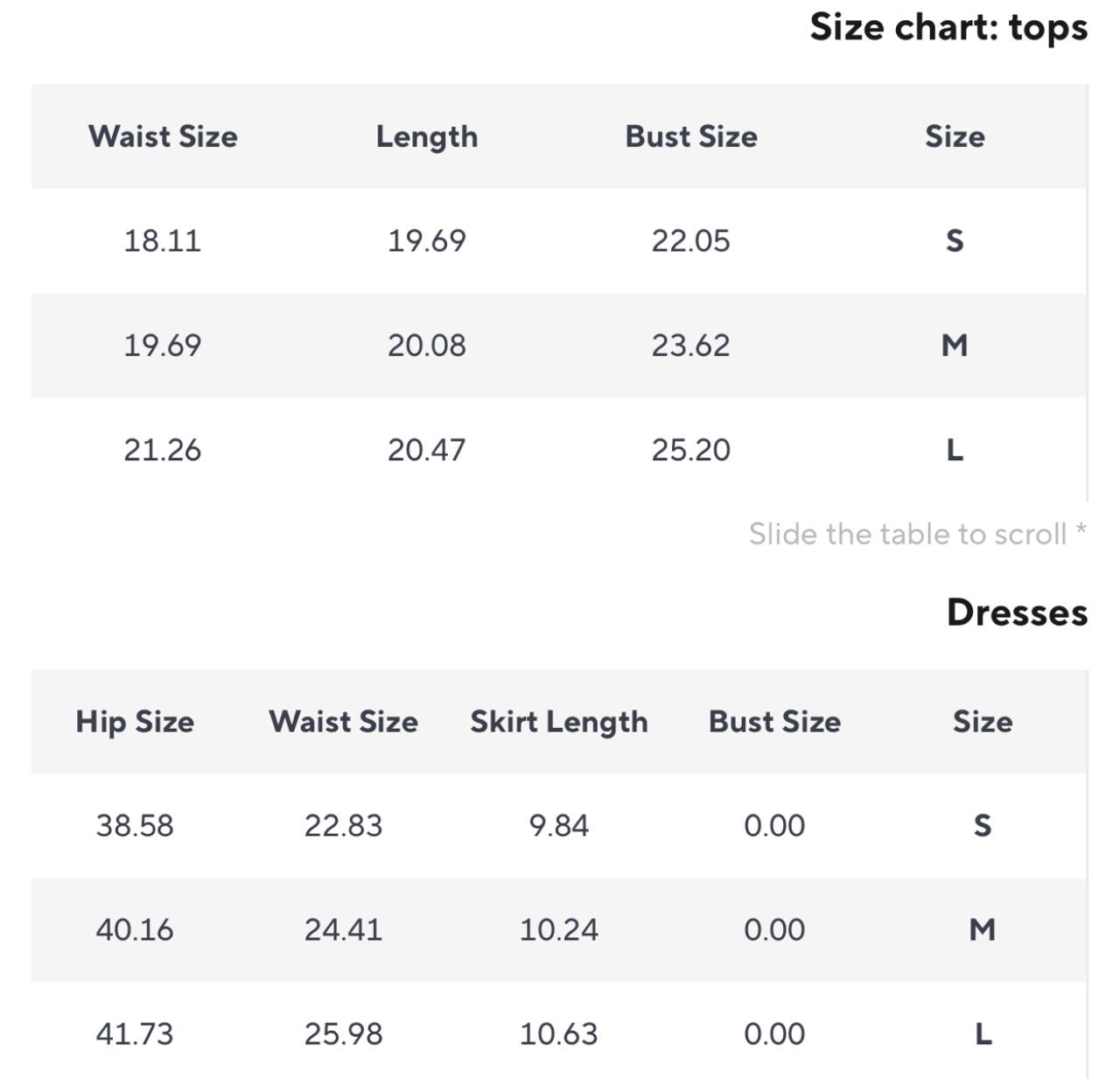
Task: Select size S row in dresses table
Action: click(559, 825)
